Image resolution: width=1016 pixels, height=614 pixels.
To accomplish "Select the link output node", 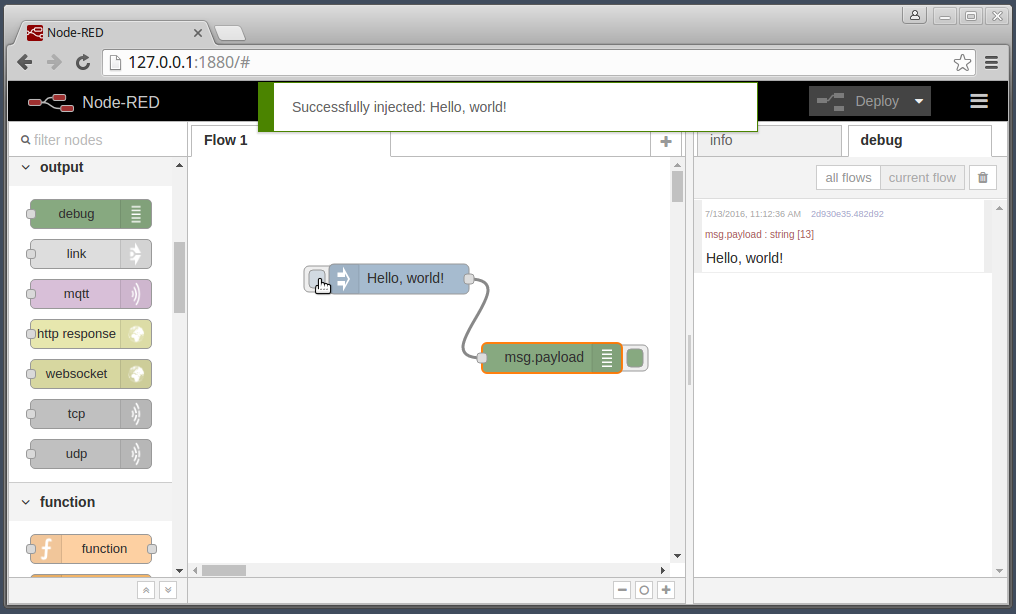I will coord(91,254).
